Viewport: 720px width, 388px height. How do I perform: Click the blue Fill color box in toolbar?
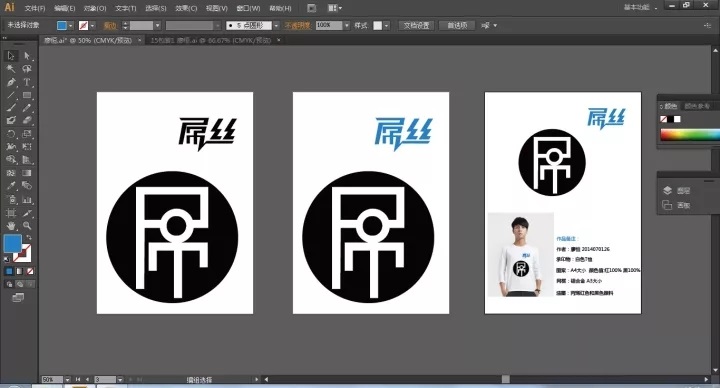click(x=12, y=243)
